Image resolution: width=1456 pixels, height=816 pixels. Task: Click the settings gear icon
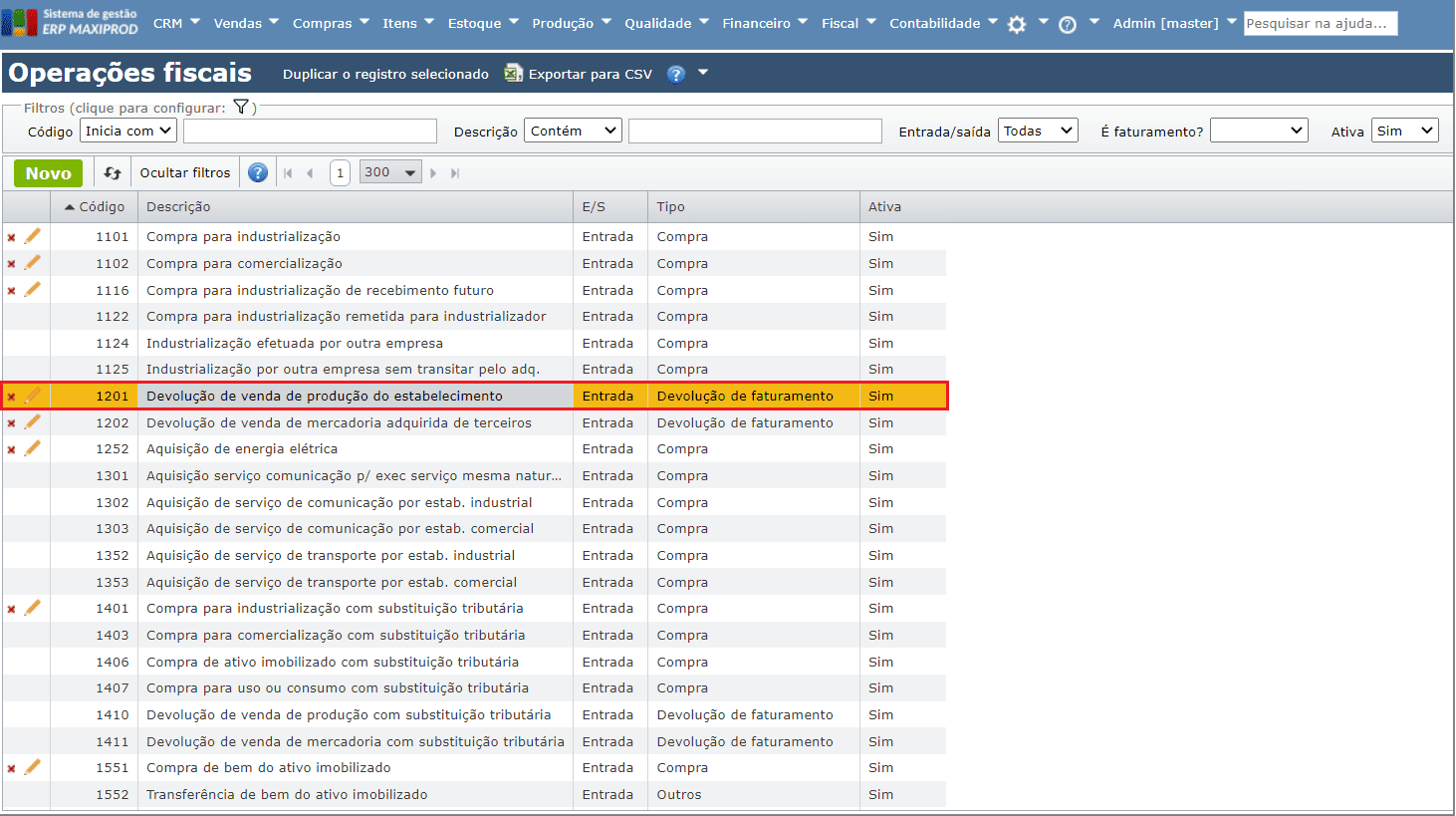(x=1017, y=25)
